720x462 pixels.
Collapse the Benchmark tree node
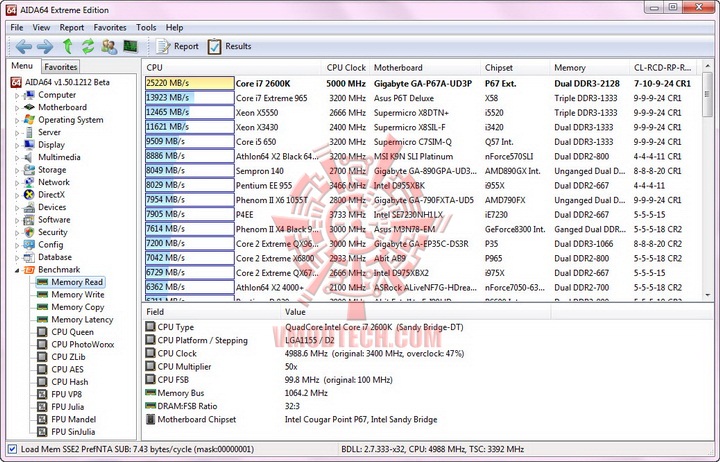pyautogui.click(x=17, y=270)
